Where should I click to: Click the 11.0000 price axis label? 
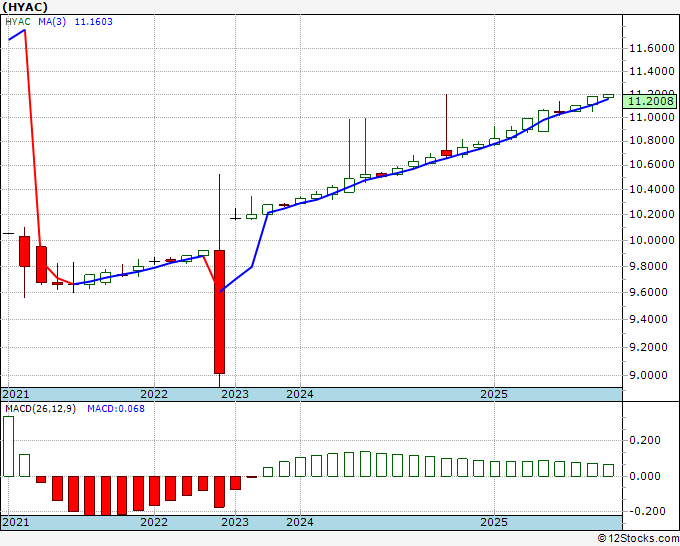point(652,117)
